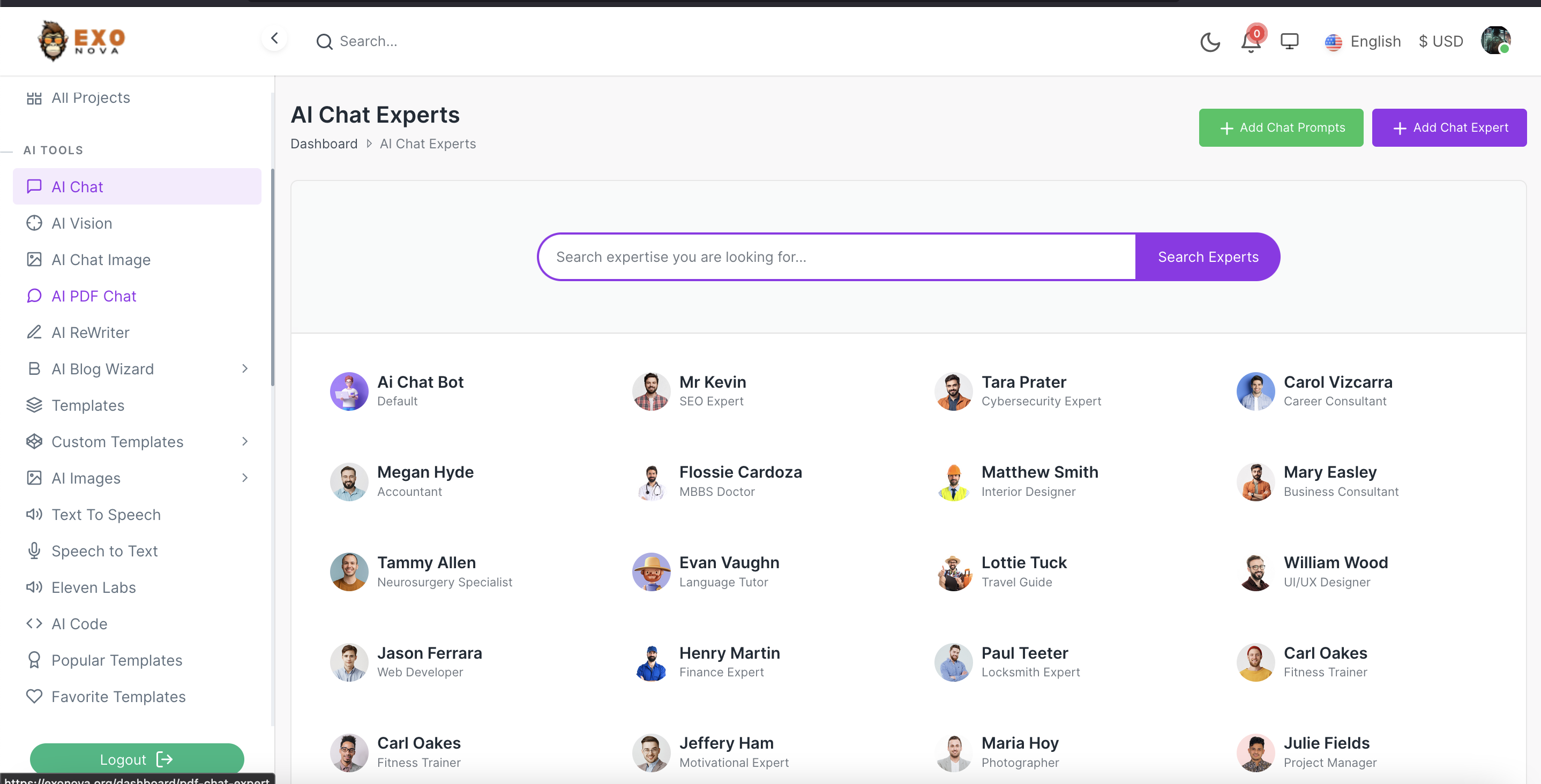
Task: Click the Speech to Text microphone icon
Action: point(34,550)
